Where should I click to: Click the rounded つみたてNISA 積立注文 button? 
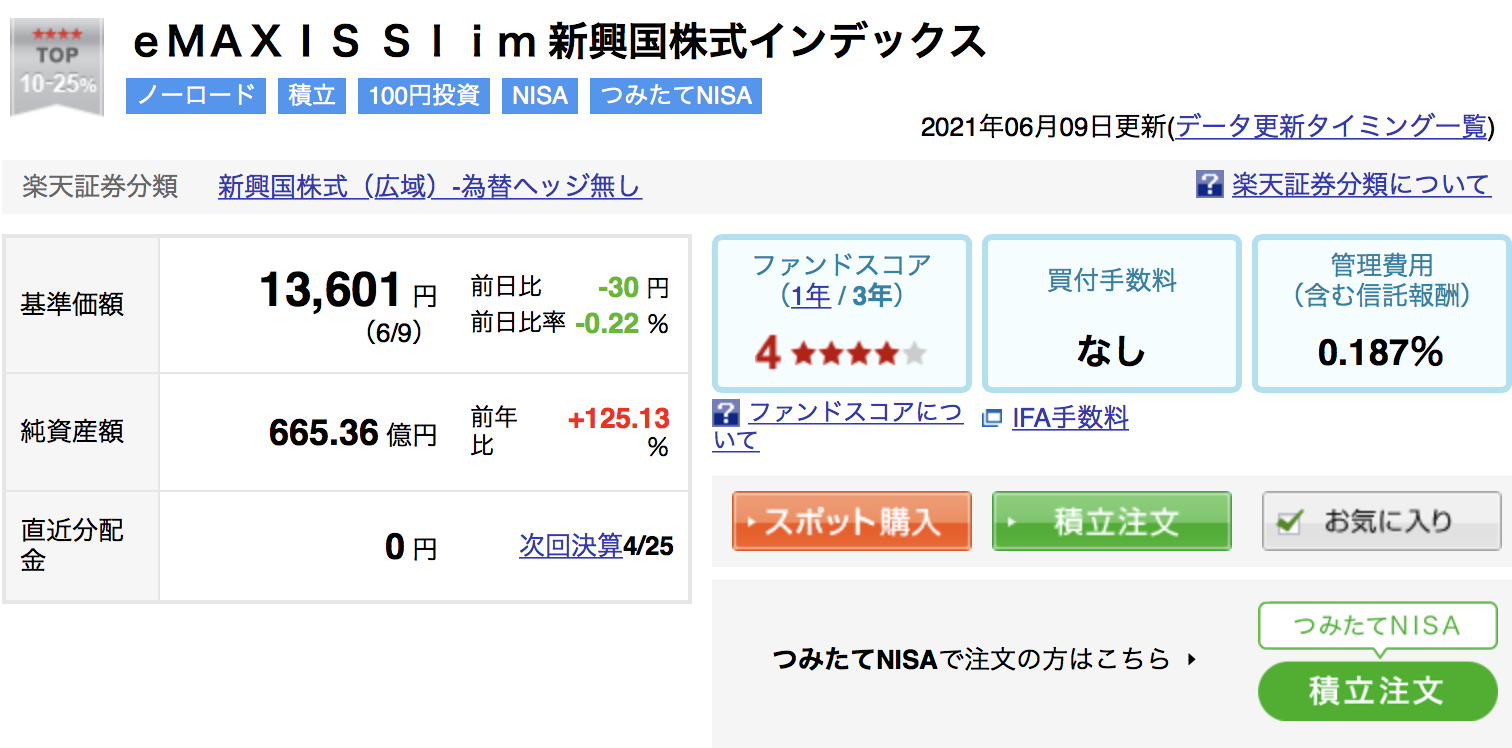[x=1377, y=691]
